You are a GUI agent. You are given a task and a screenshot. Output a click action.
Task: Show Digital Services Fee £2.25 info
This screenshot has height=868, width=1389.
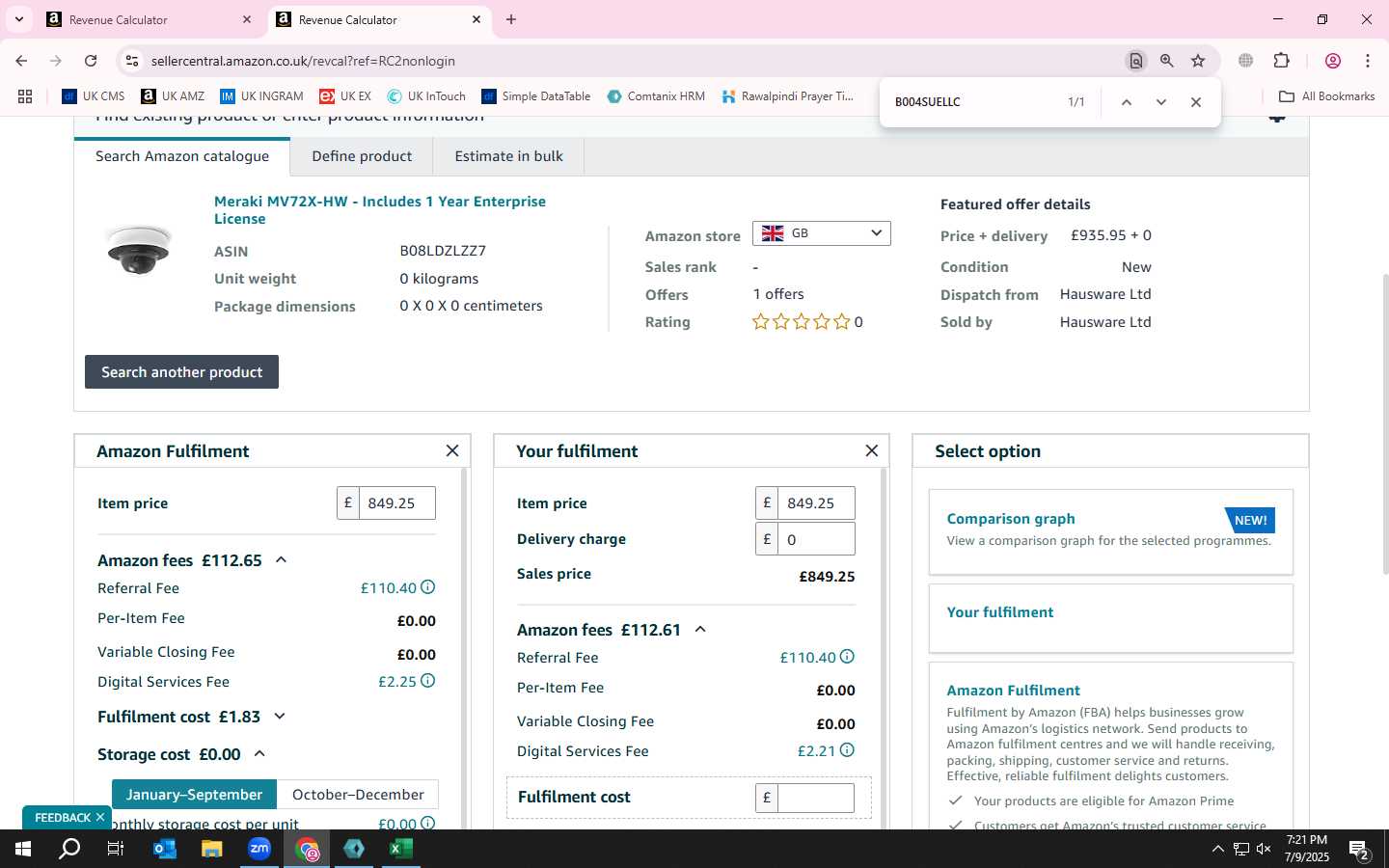pyautogui.click(x=428, y=681)
